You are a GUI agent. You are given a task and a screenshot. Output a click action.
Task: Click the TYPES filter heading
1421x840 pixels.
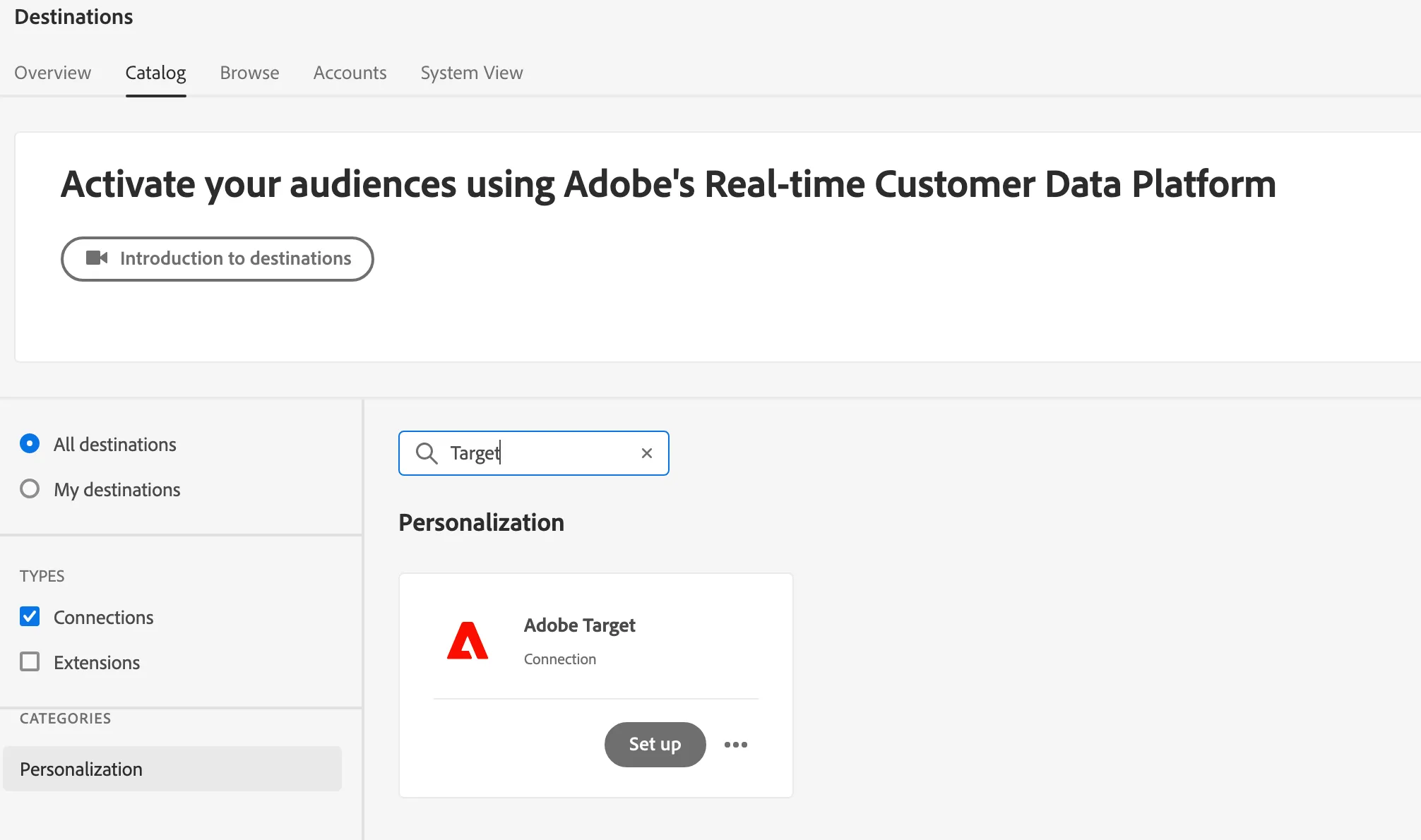[x=42, y=576]
